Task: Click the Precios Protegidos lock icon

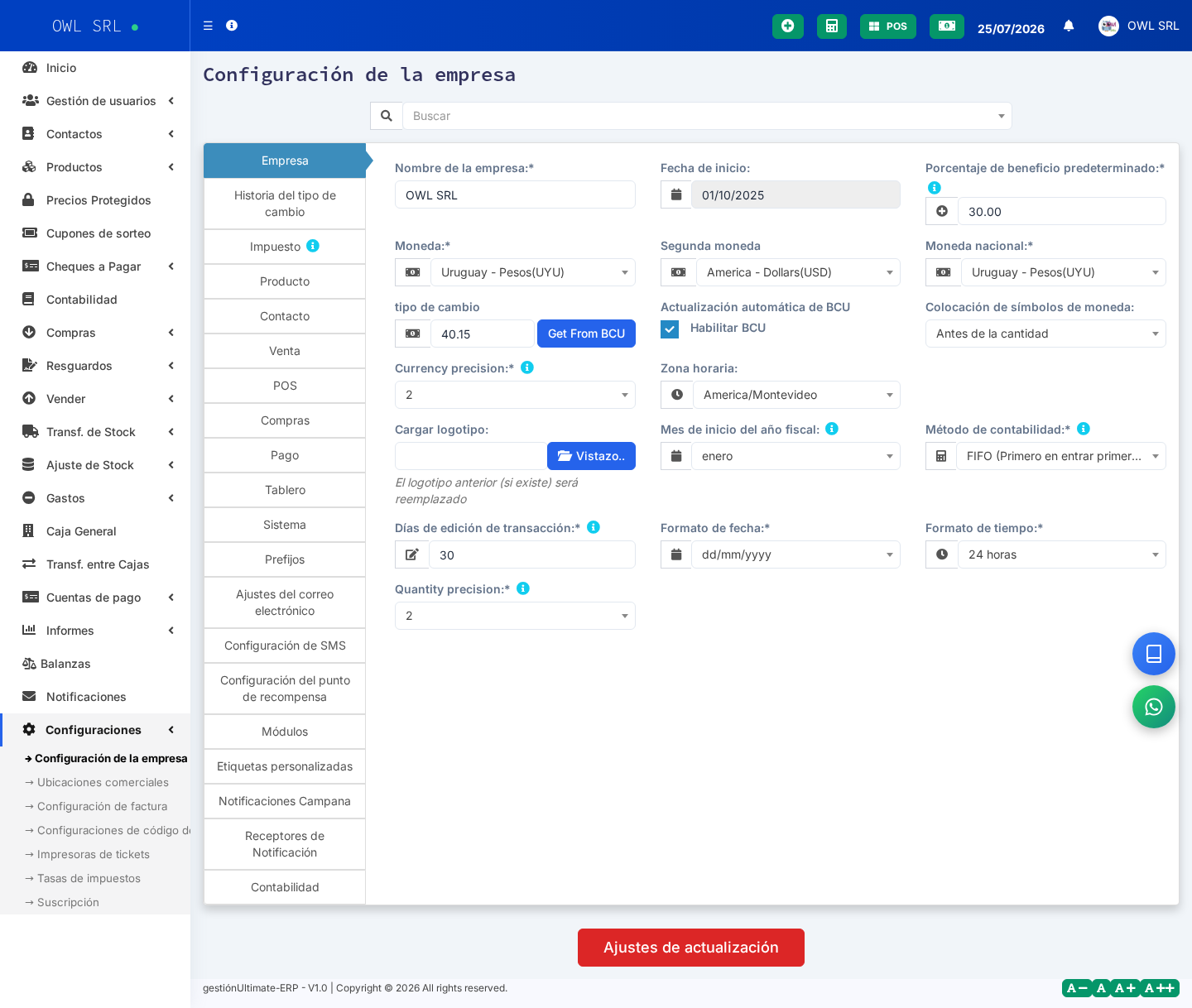Action: click(29, 200)
